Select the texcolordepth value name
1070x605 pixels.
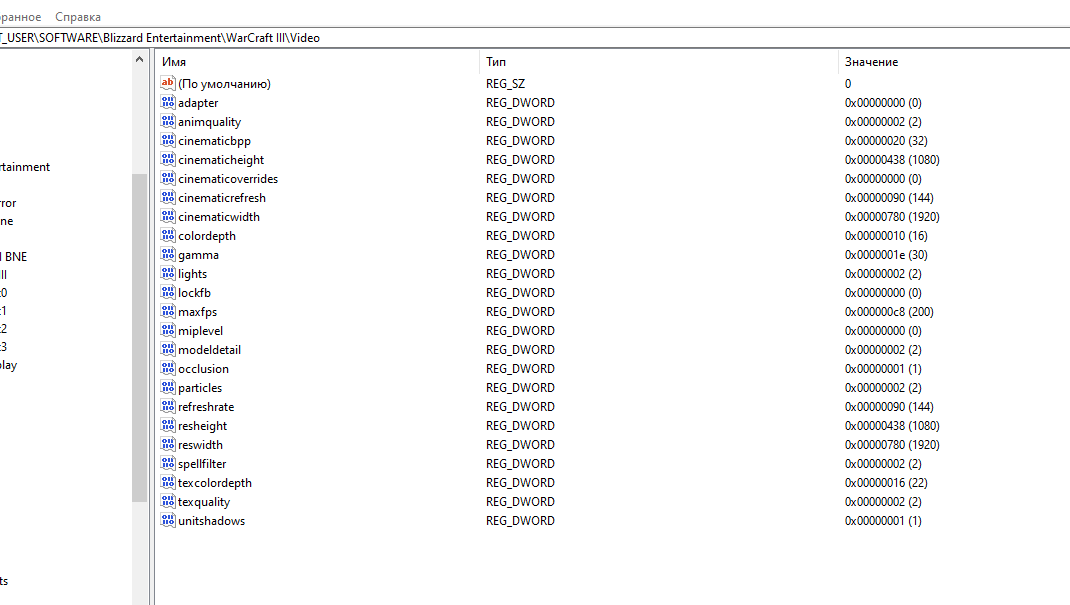click(215, 482)
